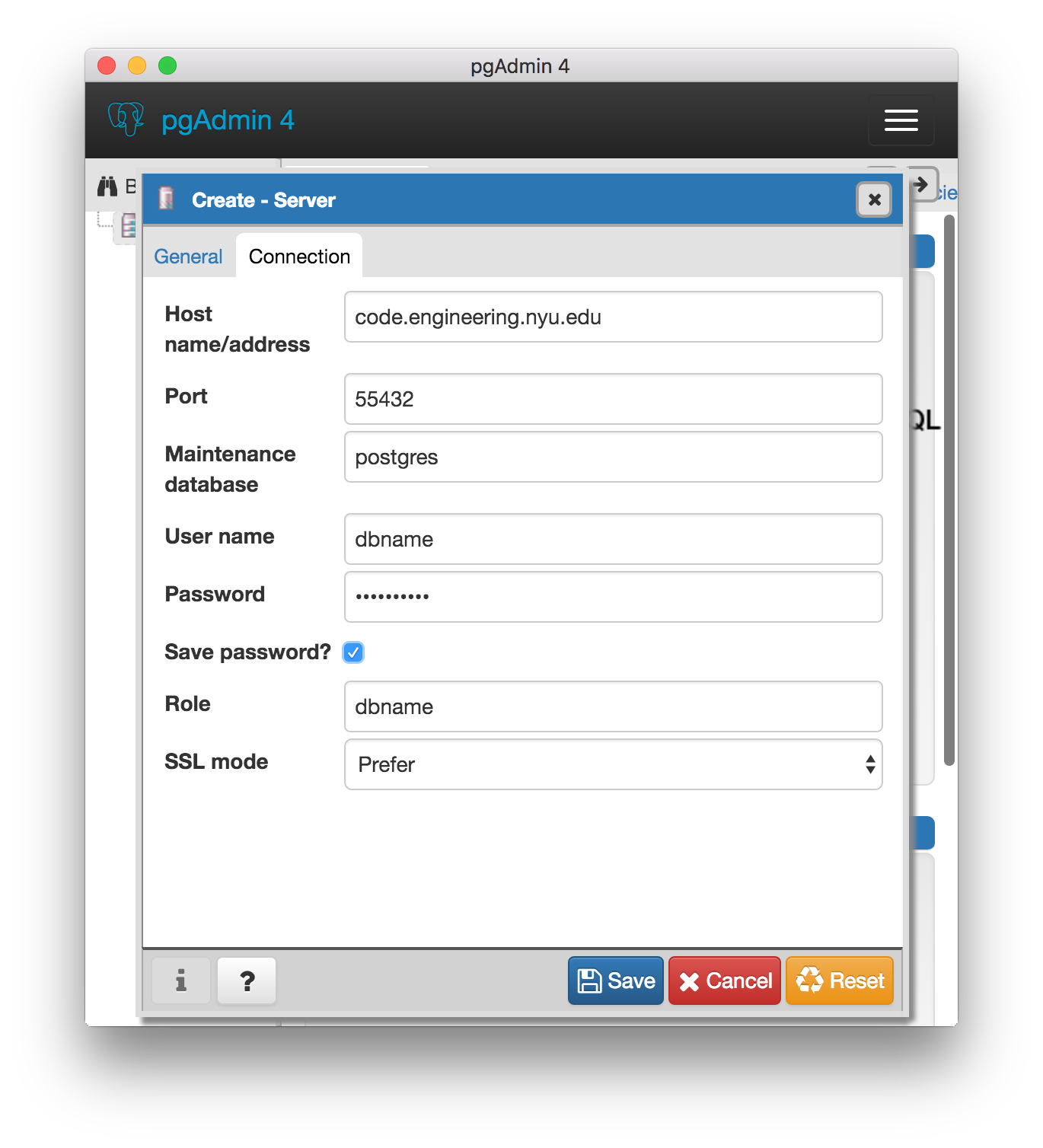Click the Role field

[x=613, y=706]
